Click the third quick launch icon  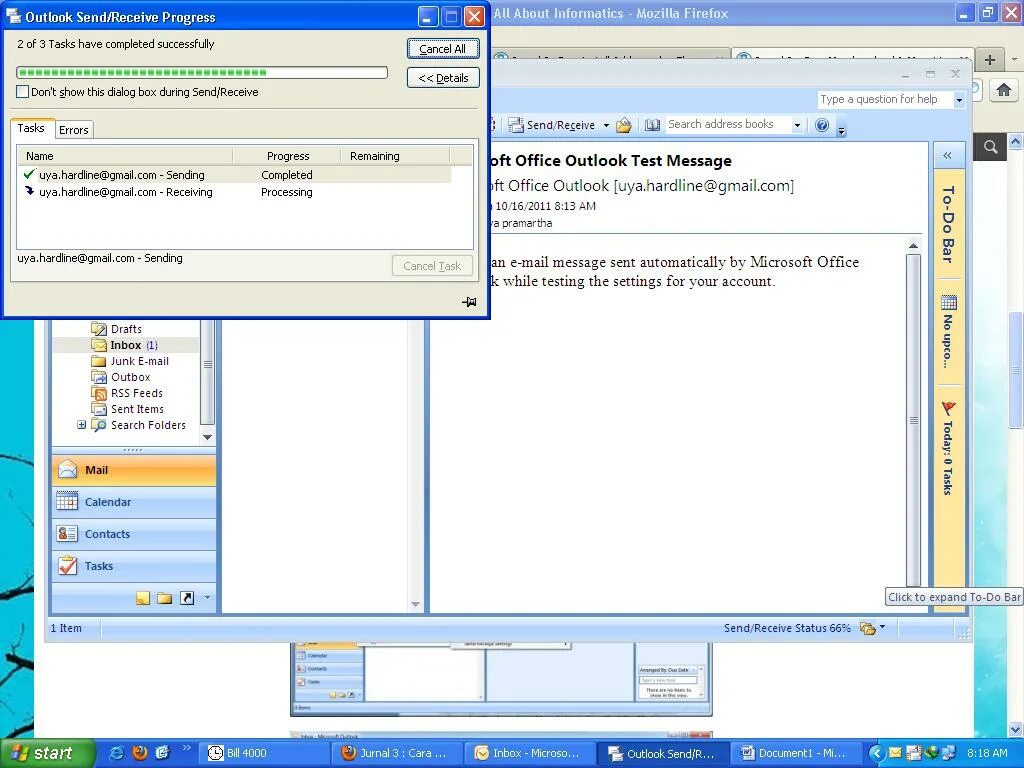(x=163, y=753)
